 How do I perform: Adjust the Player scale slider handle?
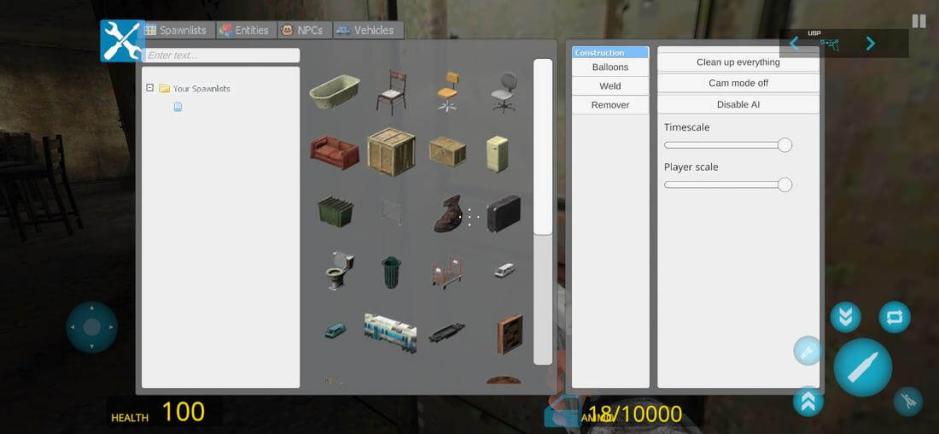[784, 184]
